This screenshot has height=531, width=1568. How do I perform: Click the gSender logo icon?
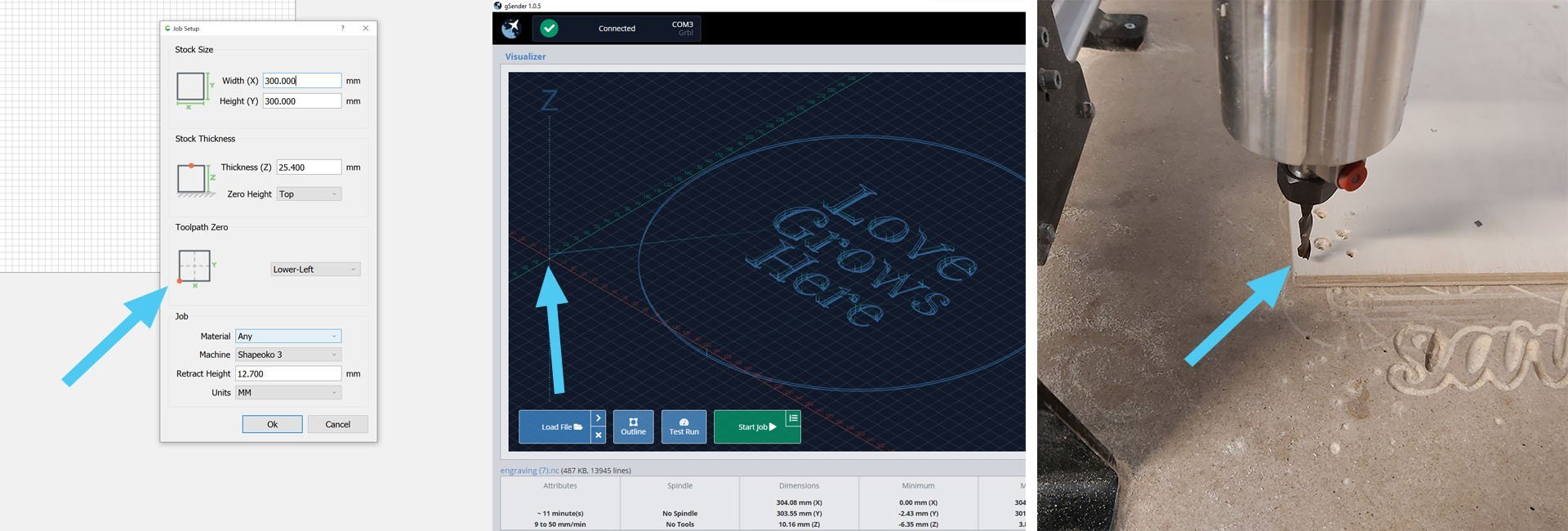click(511, 29)
